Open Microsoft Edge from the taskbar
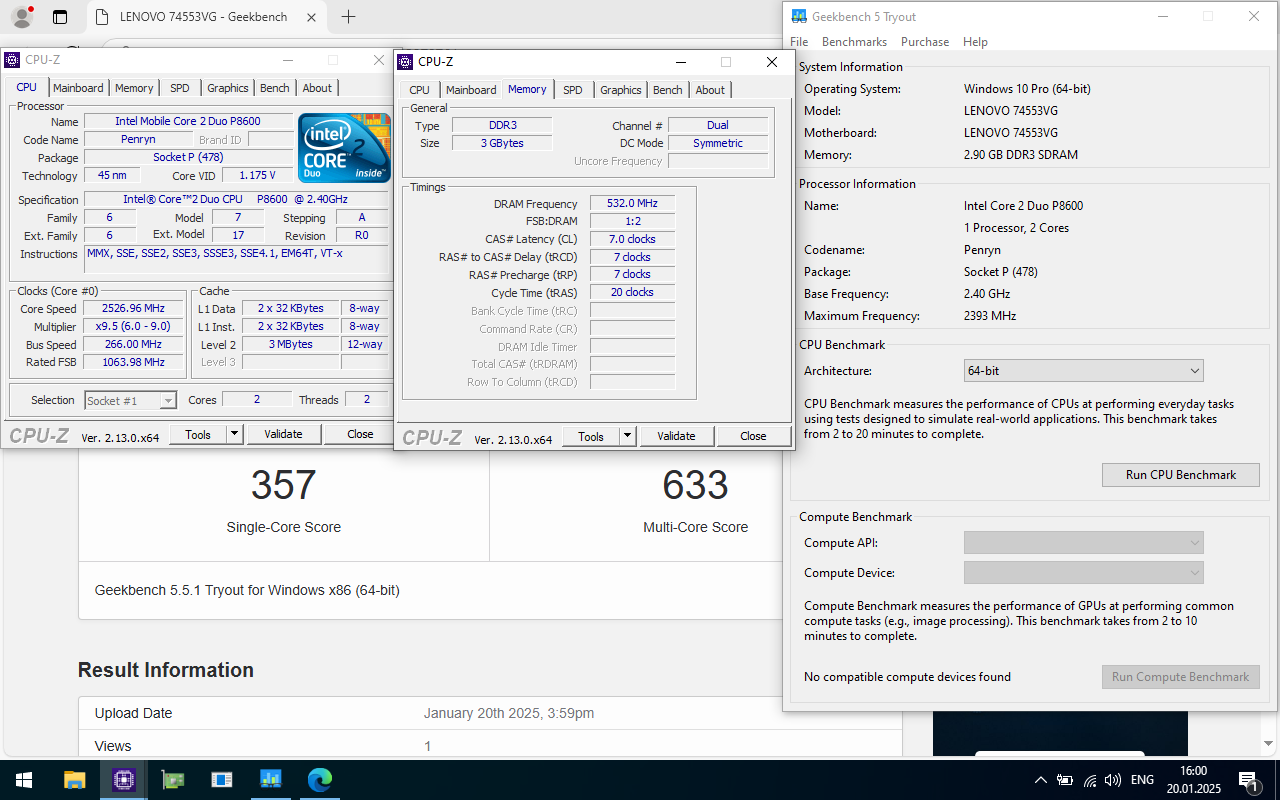 tap(320, 780)
